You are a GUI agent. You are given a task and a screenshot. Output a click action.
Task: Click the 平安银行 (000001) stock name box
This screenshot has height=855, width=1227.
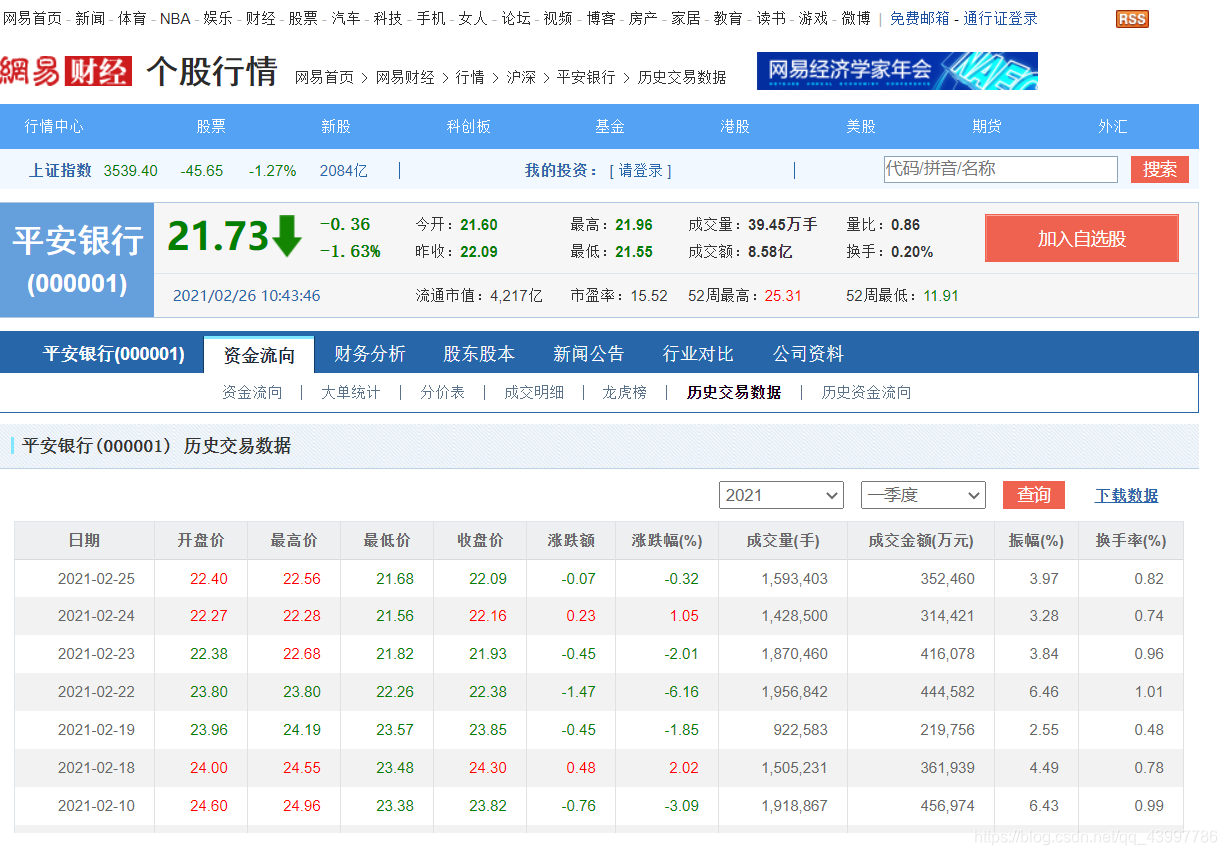(77, 260)
